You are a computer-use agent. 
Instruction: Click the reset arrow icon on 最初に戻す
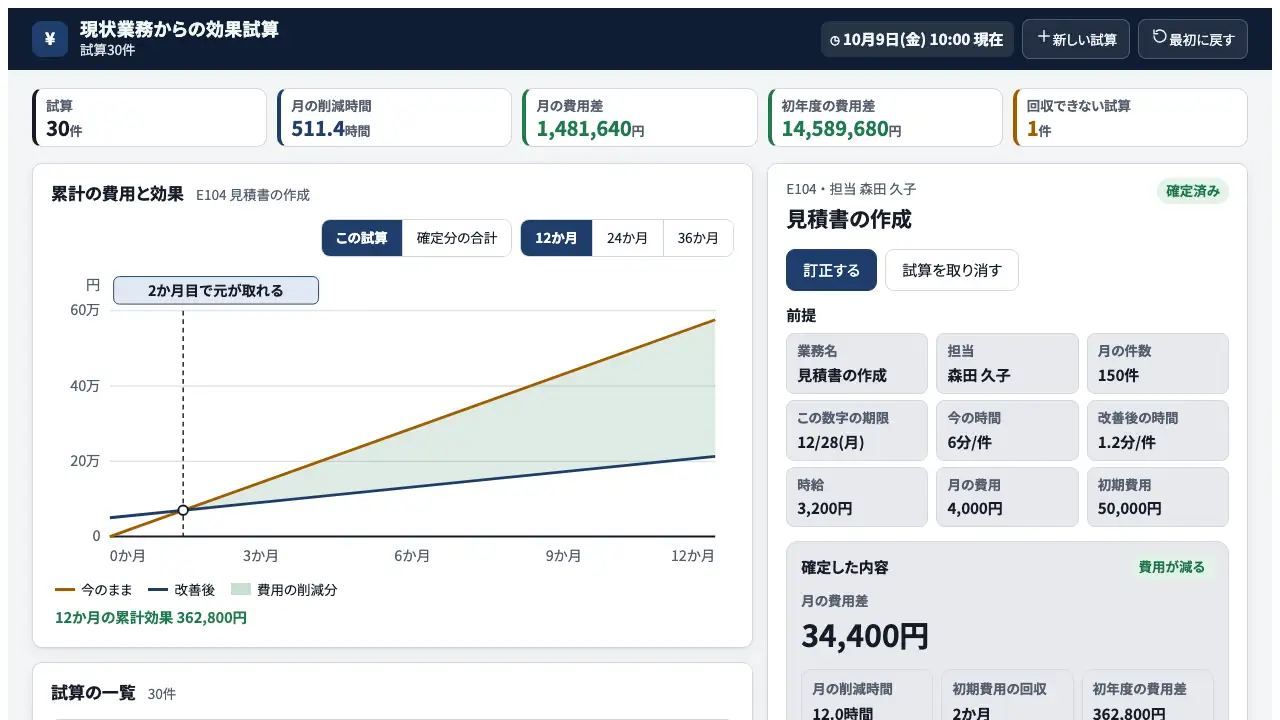[1160, 38]
